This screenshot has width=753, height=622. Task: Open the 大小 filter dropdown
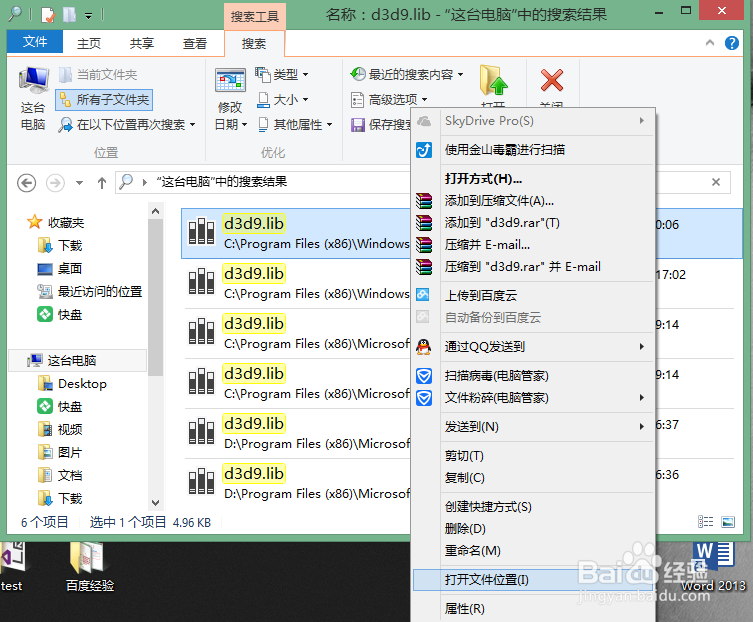point(283,100)
